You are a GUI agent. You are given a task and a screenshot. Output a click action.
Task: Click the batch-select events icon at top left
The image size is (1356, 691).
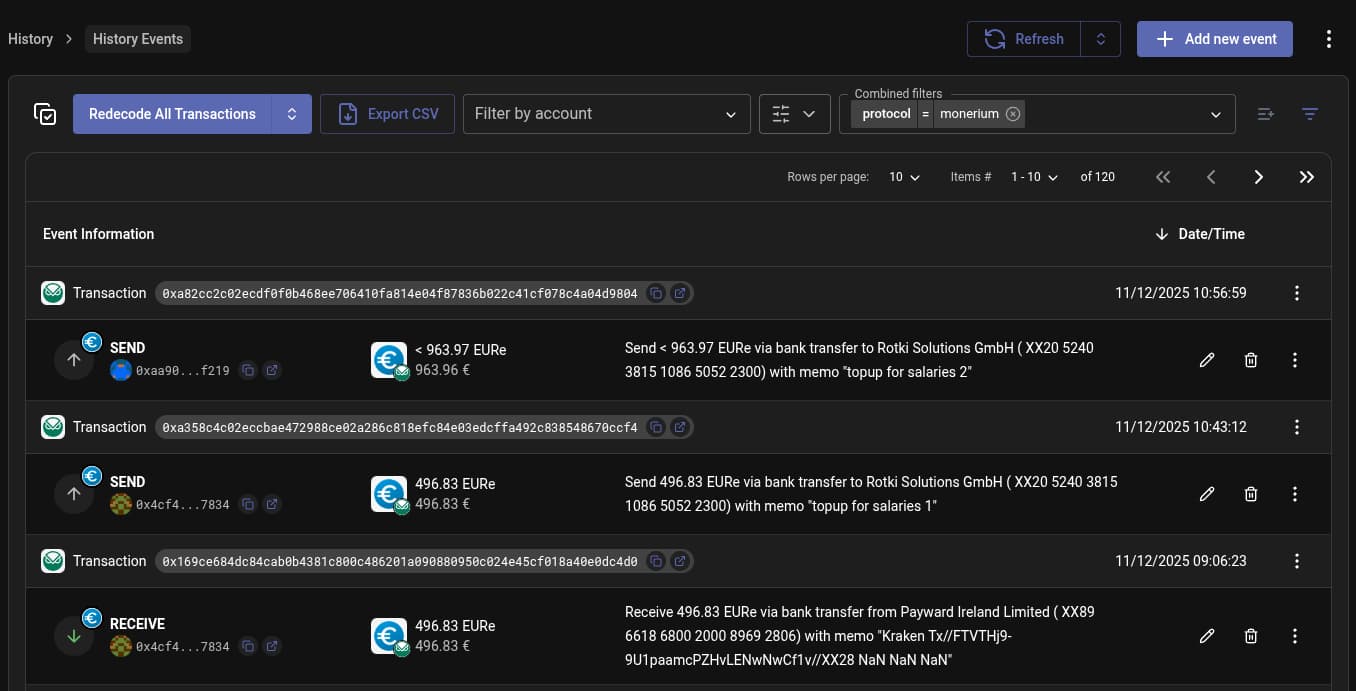tap(45, 114)
